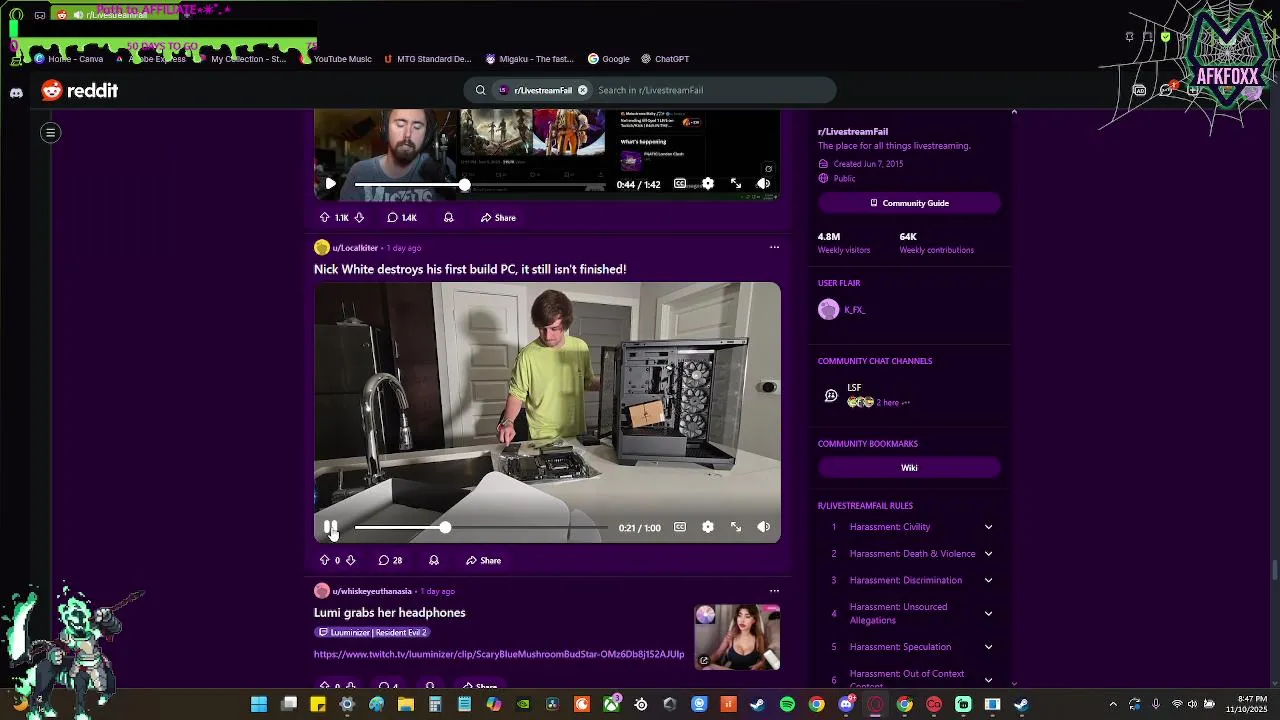Share the Nick White post
The height and width of the screenshot is (720, 1280).
483,560
